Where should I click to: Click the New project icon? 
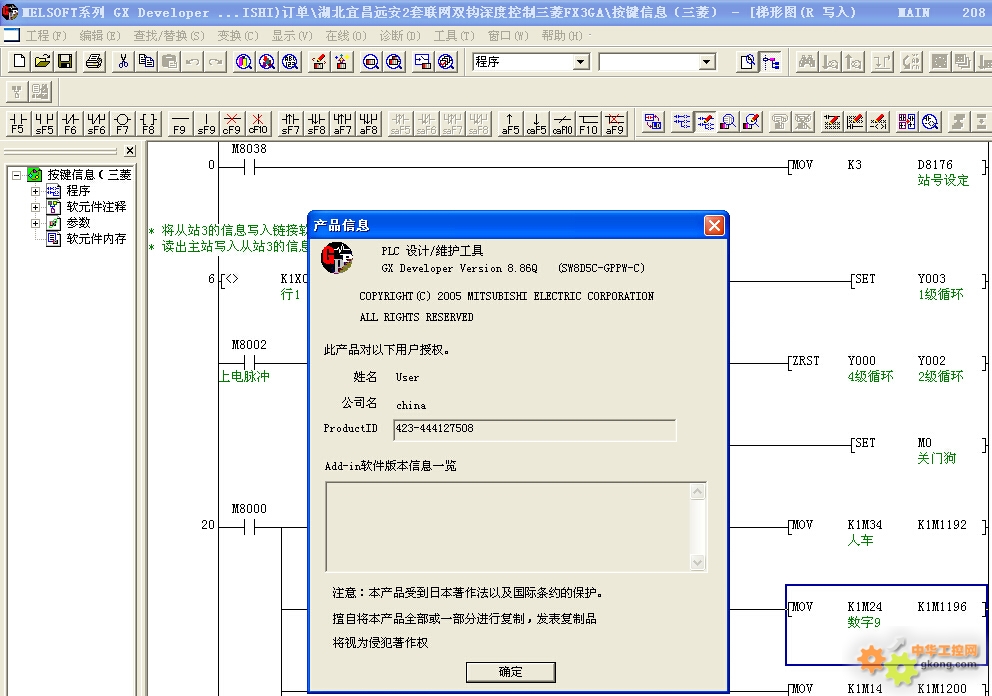(20, 61)
